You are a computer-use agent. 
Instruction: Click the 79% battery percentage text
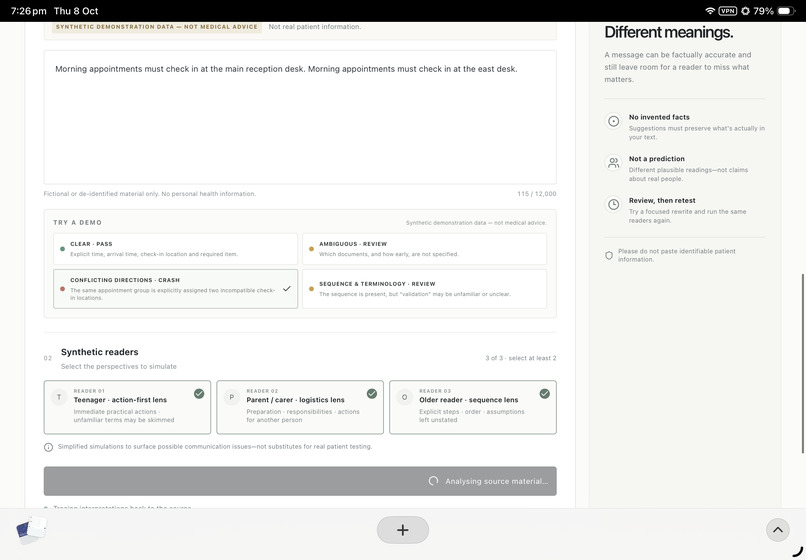click(763, 11)
